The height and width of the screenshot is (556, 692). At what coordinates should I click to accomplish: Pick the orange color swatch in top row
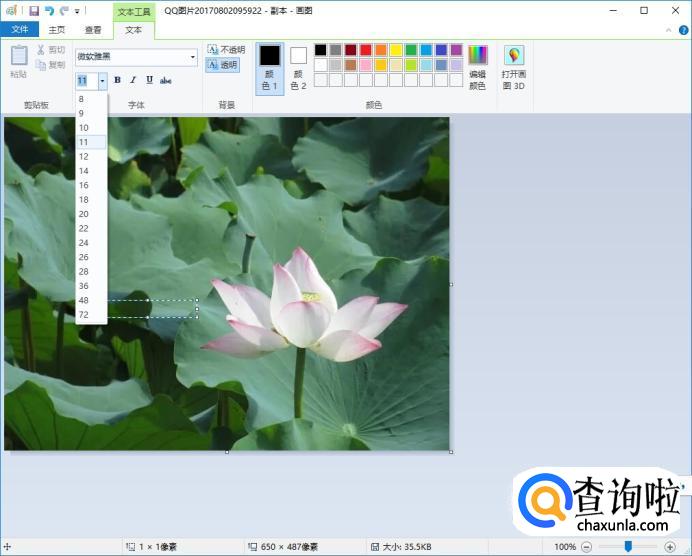click(x=380, y=50)
